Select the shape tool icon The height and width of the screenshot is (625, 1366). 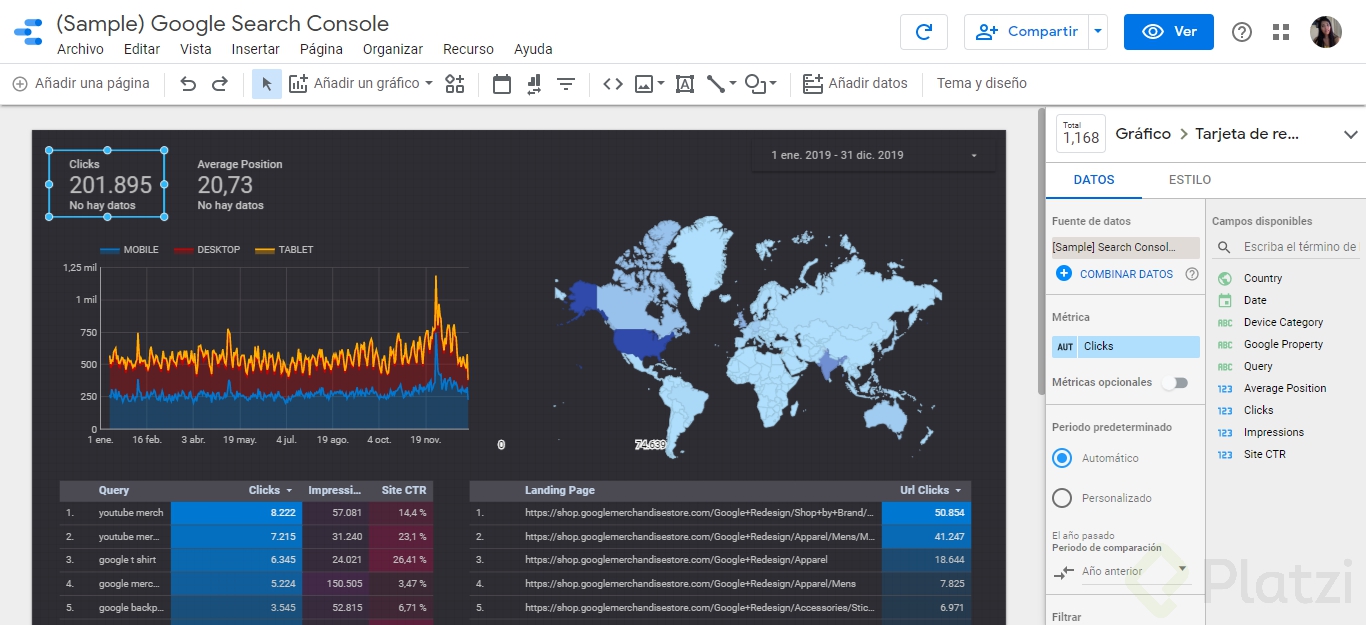(755, 83)
